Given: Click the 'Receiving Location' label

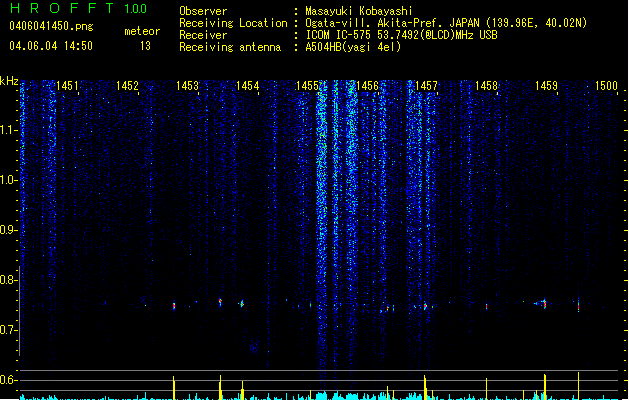Looking at the screenshot, I should point(233,23).
